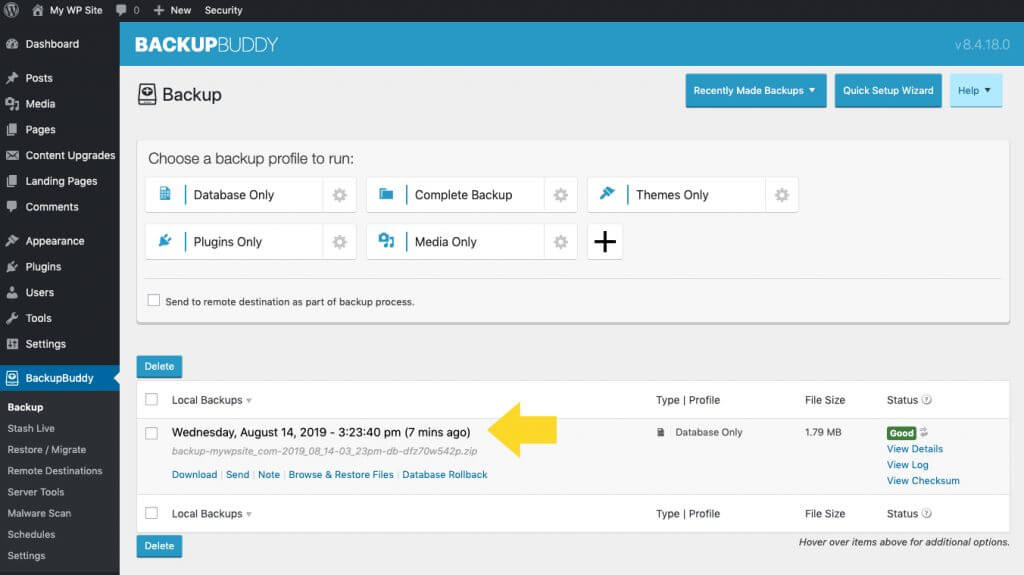
Task: Open Recently Made Backups dropdown
Action: click(x=756, y=90)
